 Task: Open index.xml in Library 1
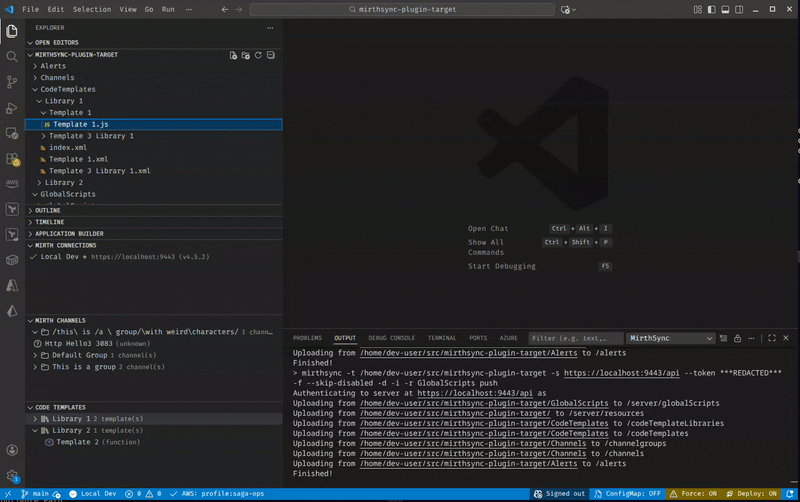(x=154, y=147)
